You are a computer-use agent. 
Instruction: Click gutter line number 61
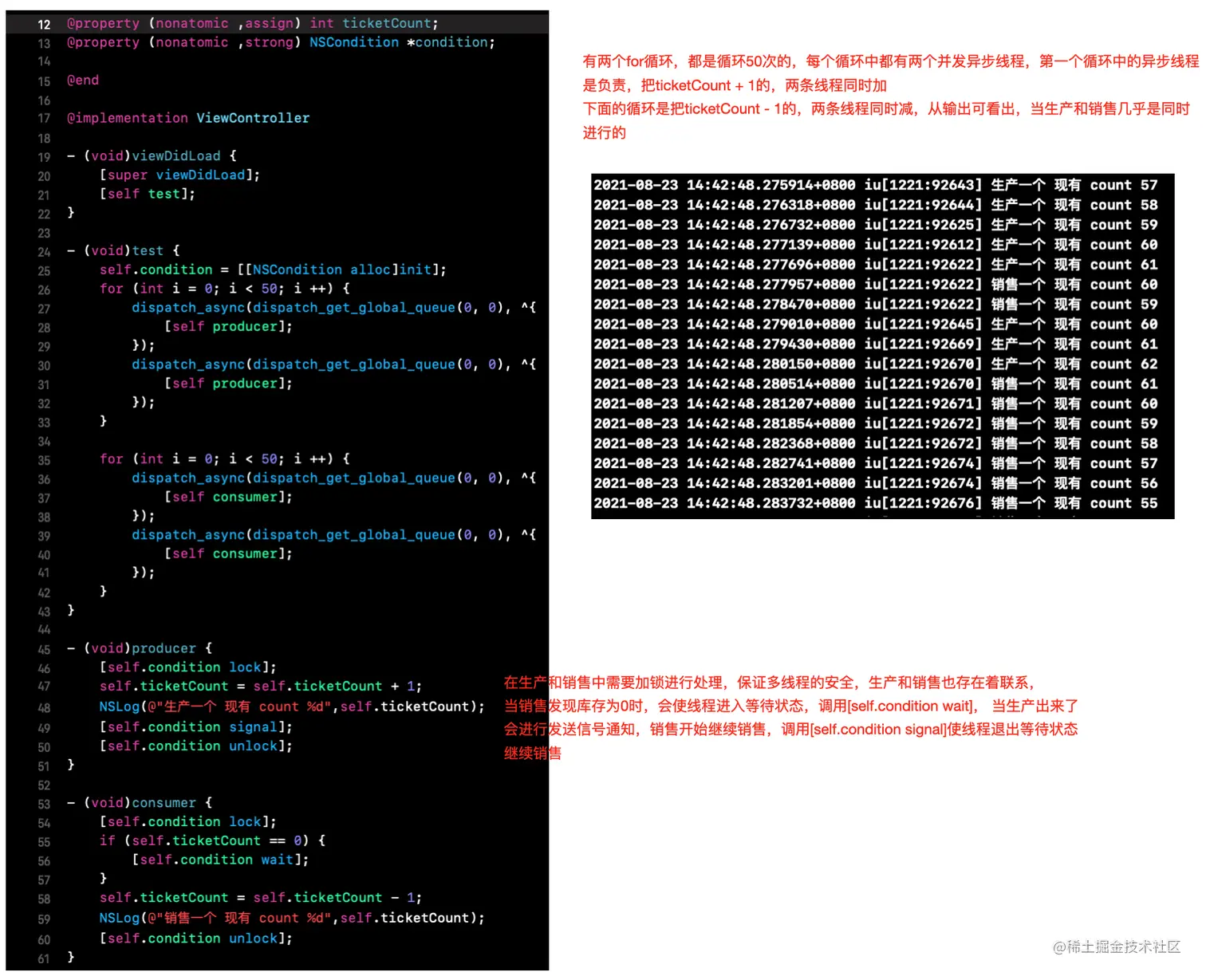coord(44,959)
